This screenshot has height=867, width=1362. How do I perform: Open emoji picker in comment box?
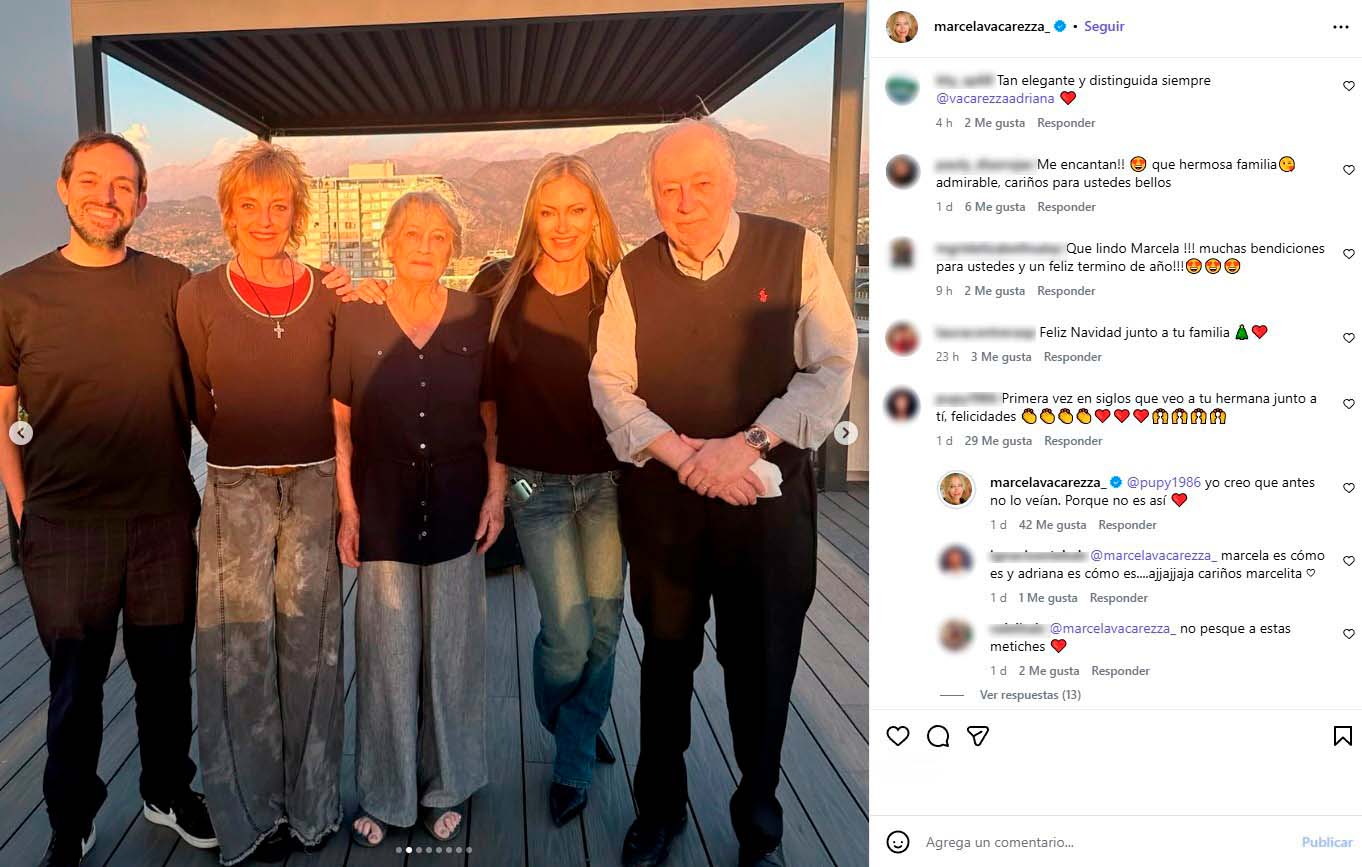(898, 842)
